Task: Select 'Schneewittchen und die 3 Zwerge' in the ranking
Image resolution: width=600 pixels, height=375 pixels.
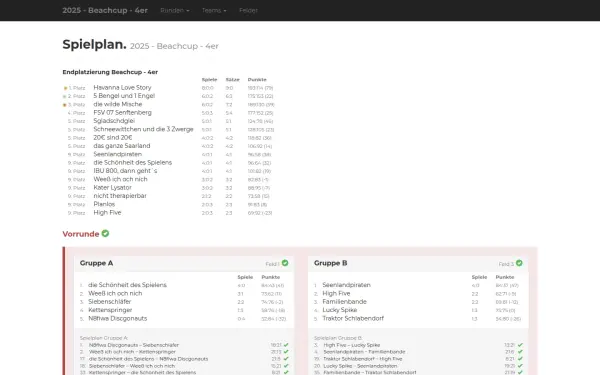Action: [143, 129]
